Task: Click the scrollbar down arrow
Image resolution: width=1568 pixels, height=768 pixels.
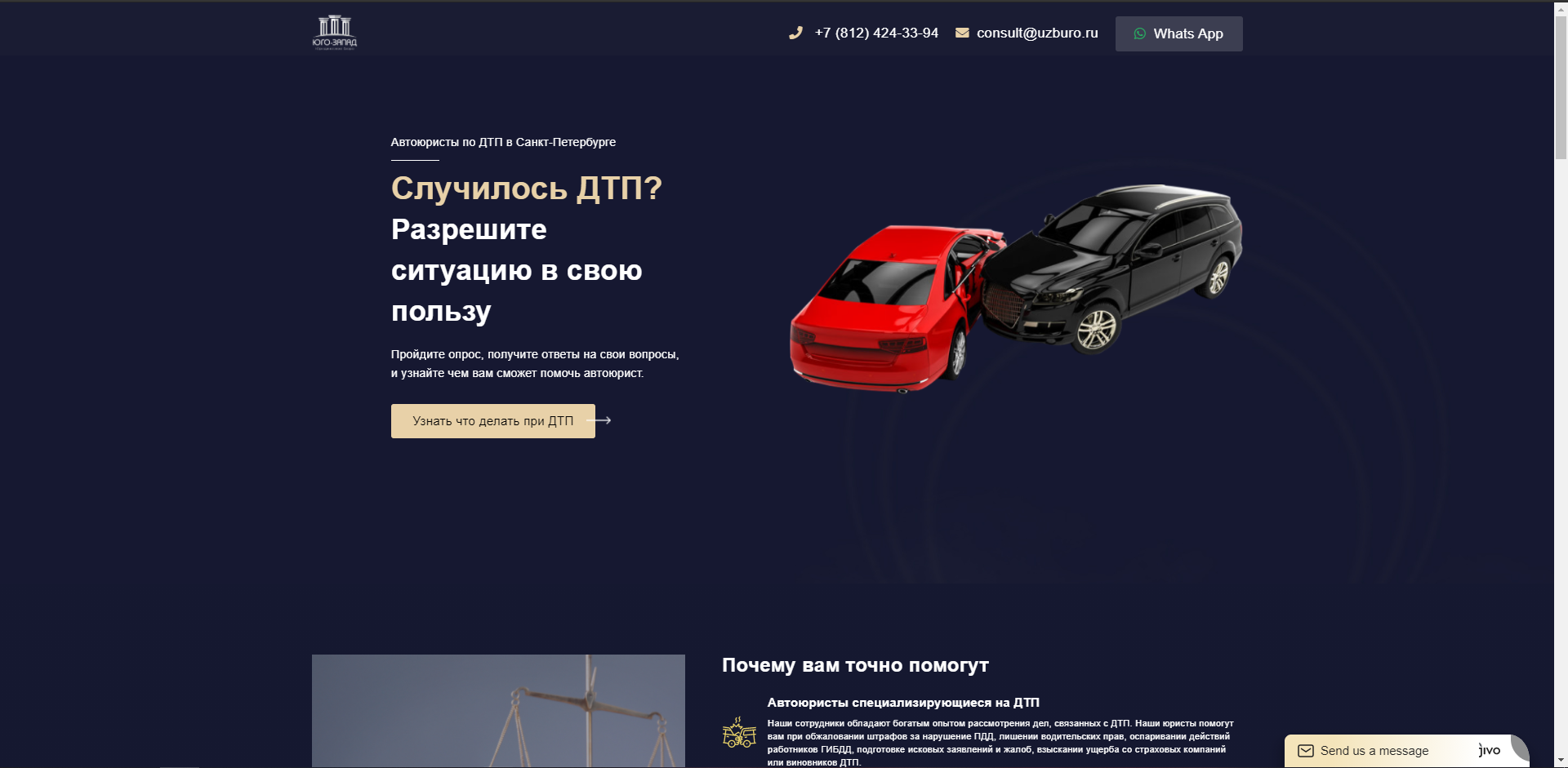Action: click(1561, 757)
